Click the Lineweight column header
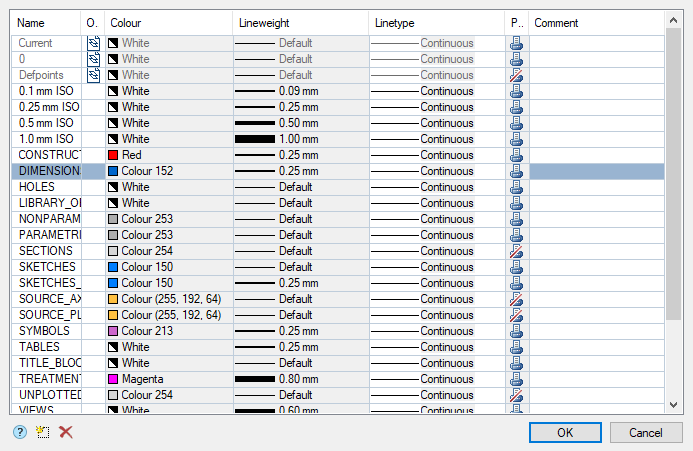Image resolution: width=693 pixels, height=451 pixels. tap(300, 23)
